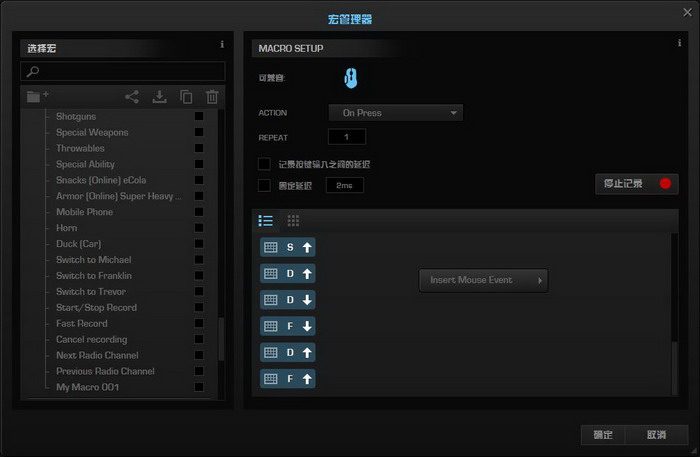Click the blue mouse device icon
The height and width of the screenshot is (457, 700).
pyautogui.click(x=352, y=76)
